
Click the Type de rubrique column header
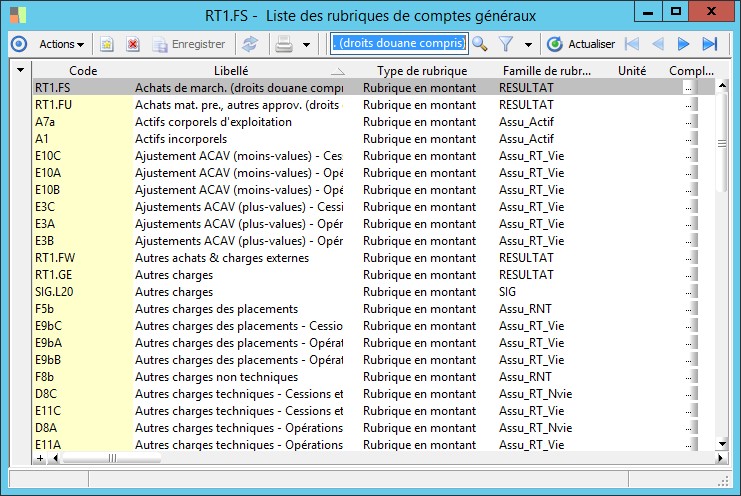(x=422, y=71)
